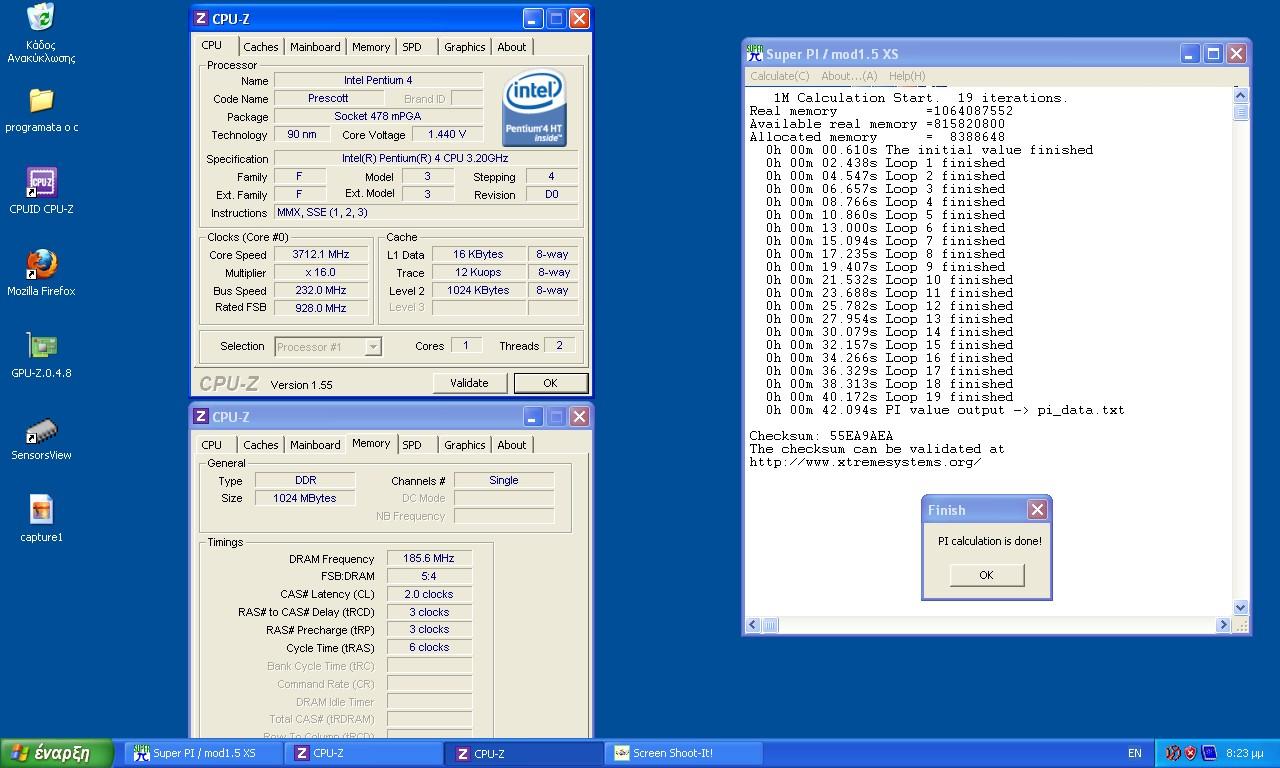Open the Start menu button
This screenshot has height=768, width=1280.
(x=58, y=753)
